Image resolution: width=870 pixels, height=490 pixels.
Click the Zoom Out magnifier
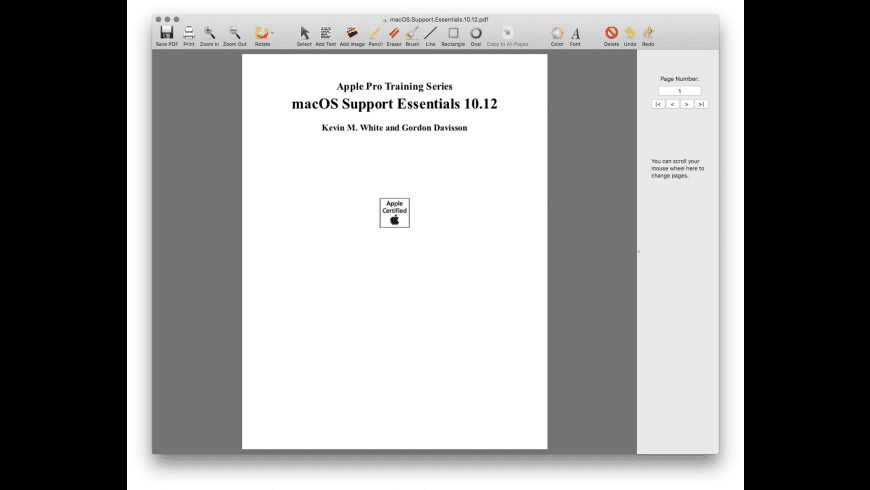coord(235,32)
